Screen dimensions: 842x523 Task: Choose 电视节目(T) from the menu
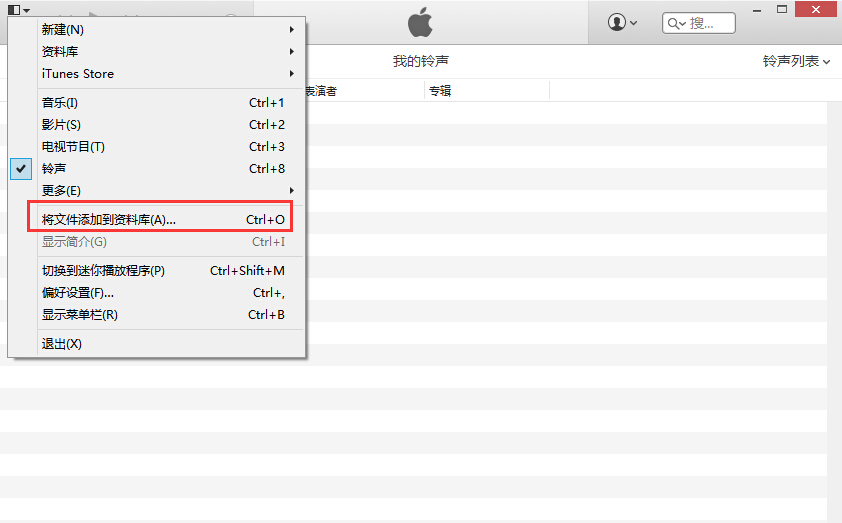click(x=168, y=147)
